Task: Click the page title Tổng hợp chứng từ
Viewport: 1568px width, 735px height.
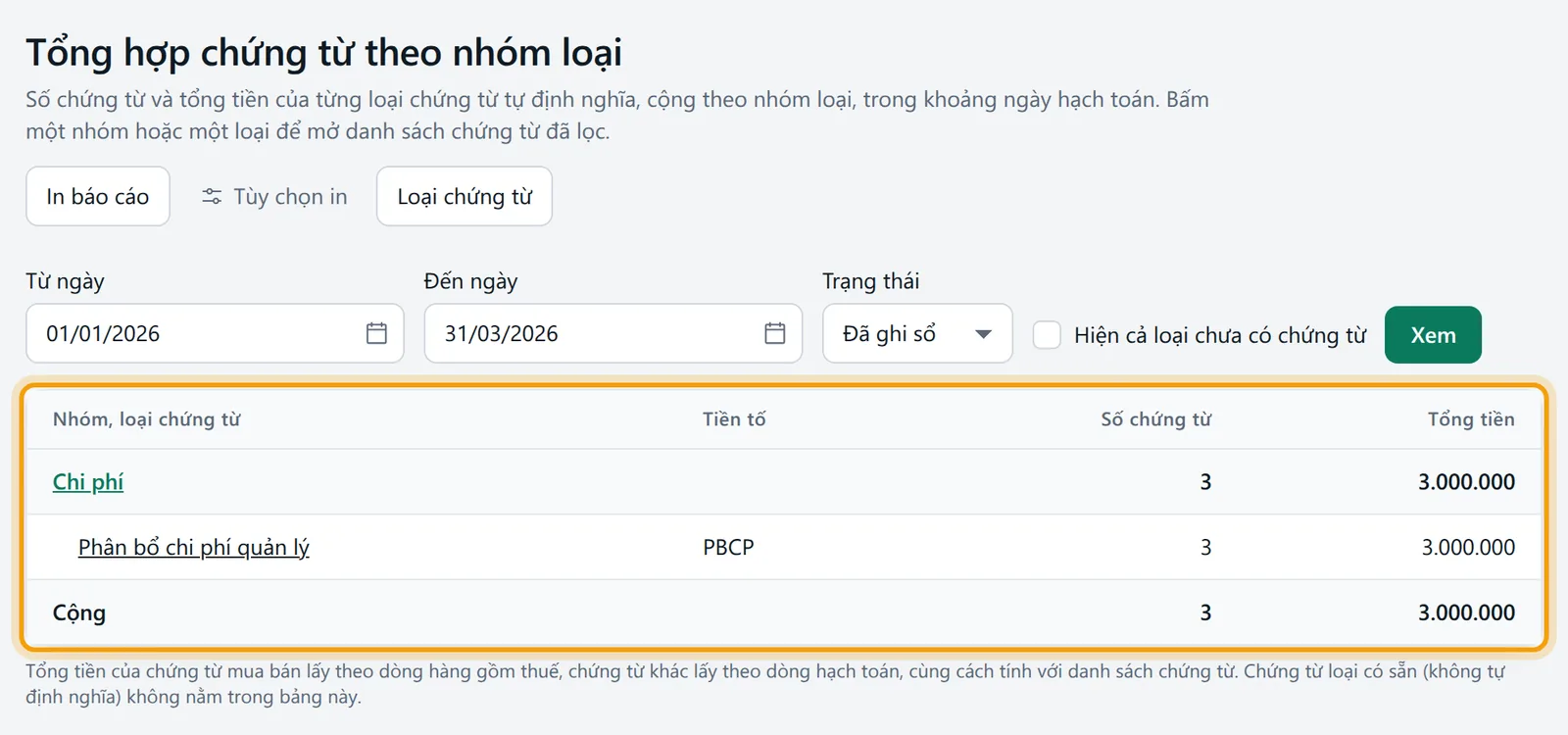Action: click(x=323, y=53)
